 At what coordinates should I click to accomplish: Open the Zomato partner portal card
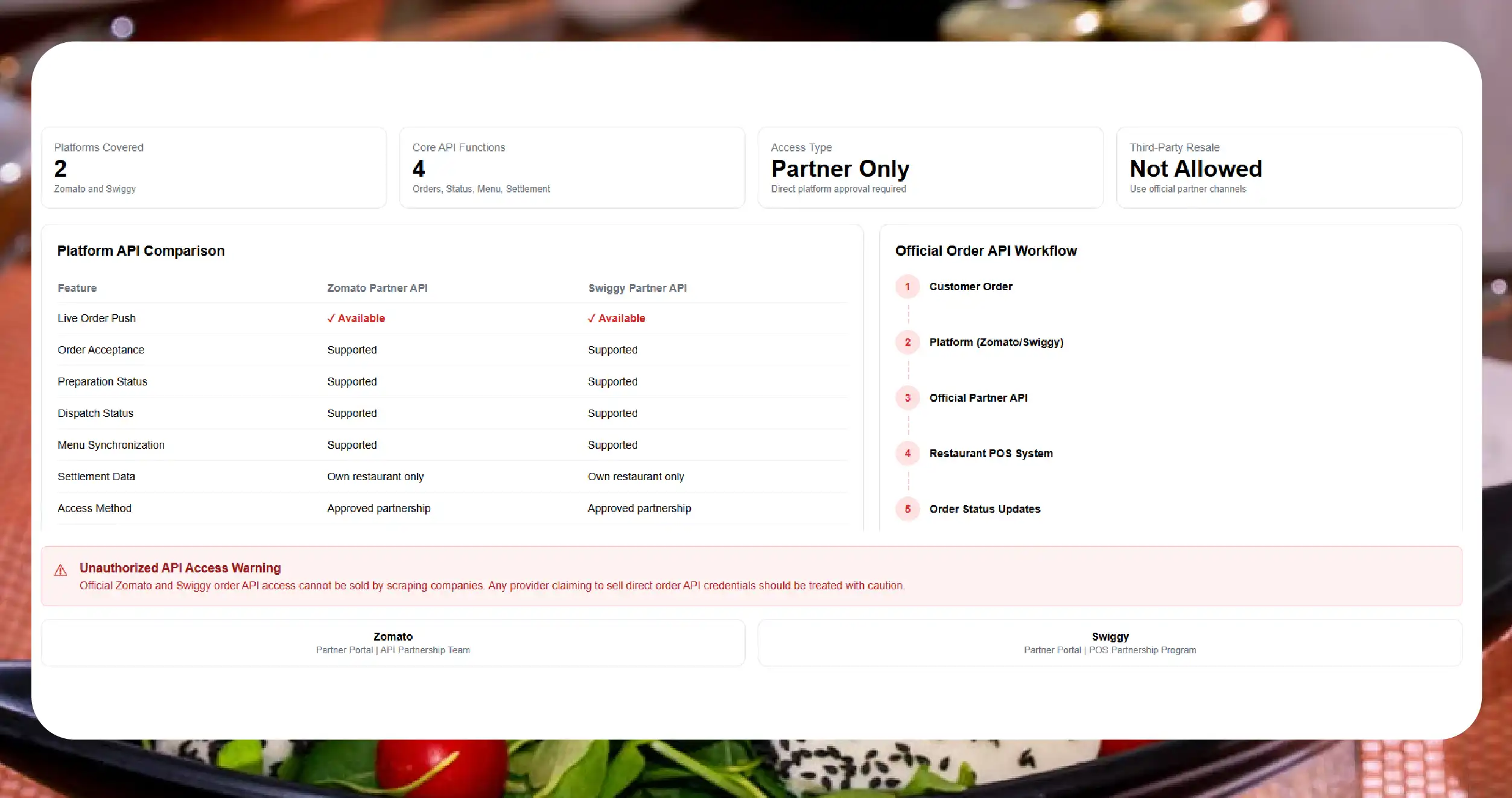click(393, 642)
